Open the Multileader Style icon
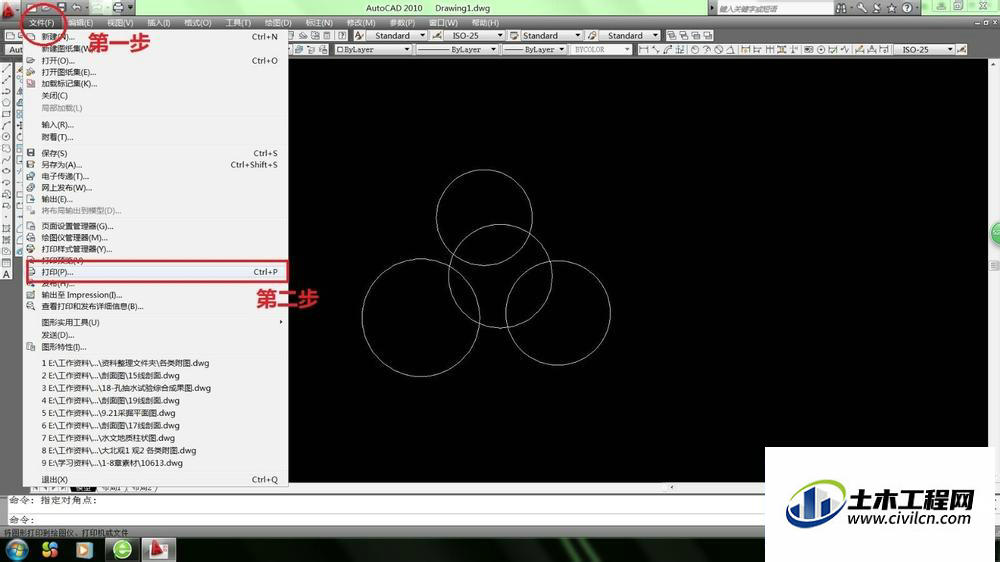 click(x=592, y=36)
